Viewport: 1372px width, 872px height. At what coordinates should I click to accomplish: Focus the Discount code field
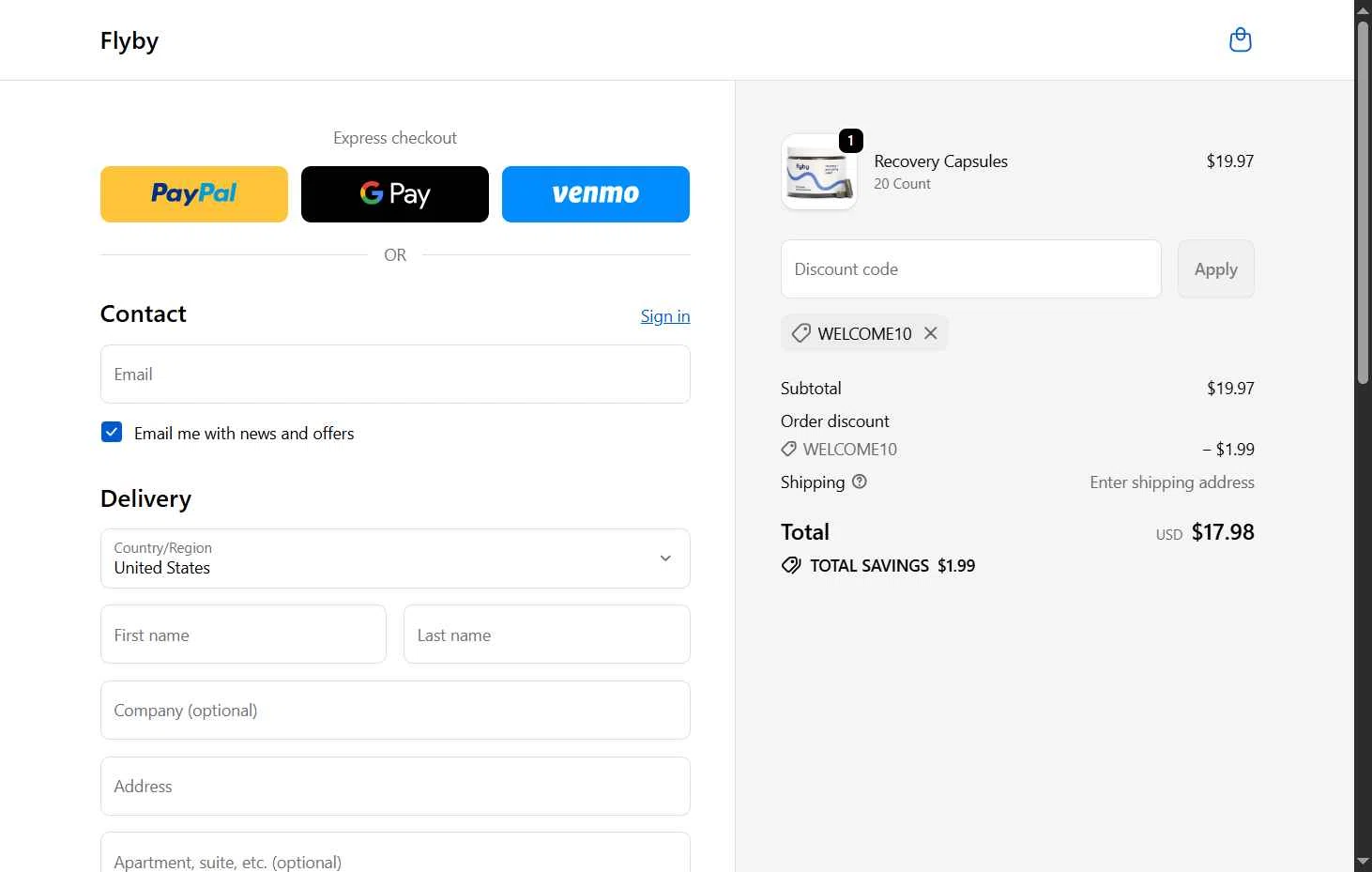click(971, 269)
